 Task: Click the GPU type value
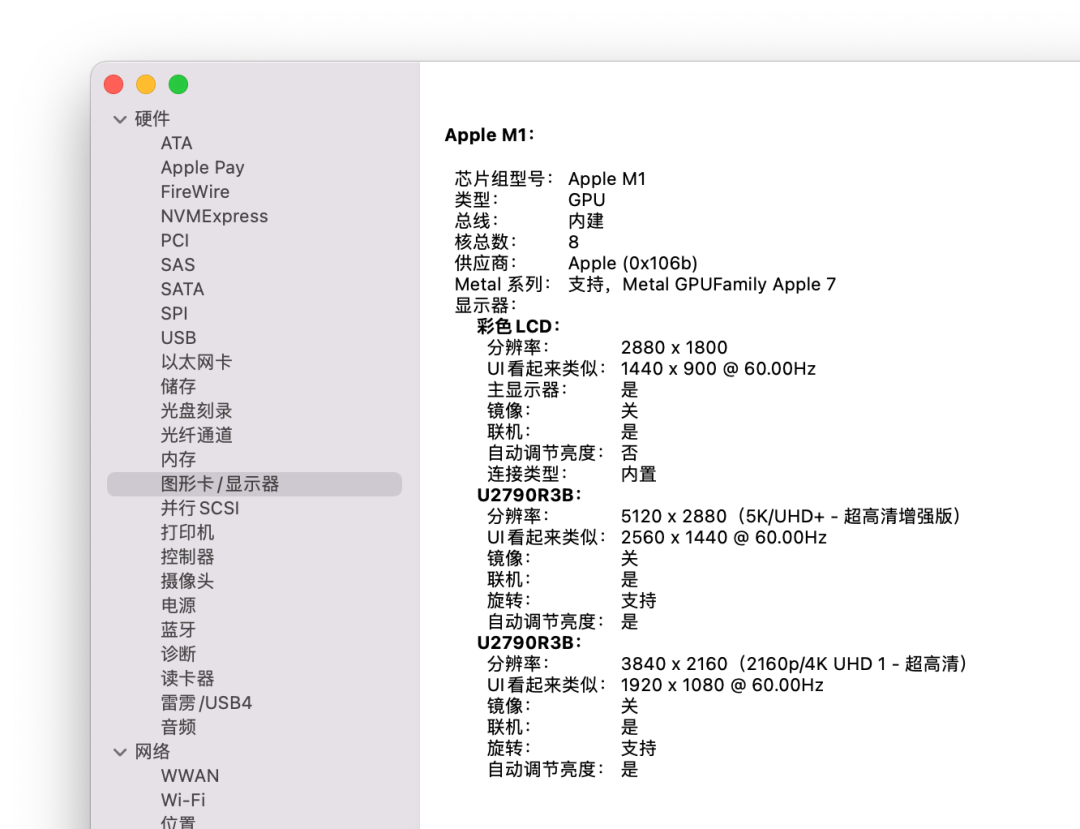587,200
